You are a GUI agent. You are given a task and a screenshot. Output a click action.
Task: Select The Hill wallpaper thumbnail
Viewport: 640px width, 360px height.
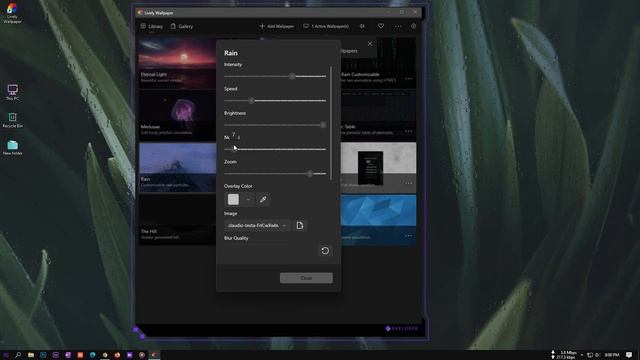click(x=178, y=220)
